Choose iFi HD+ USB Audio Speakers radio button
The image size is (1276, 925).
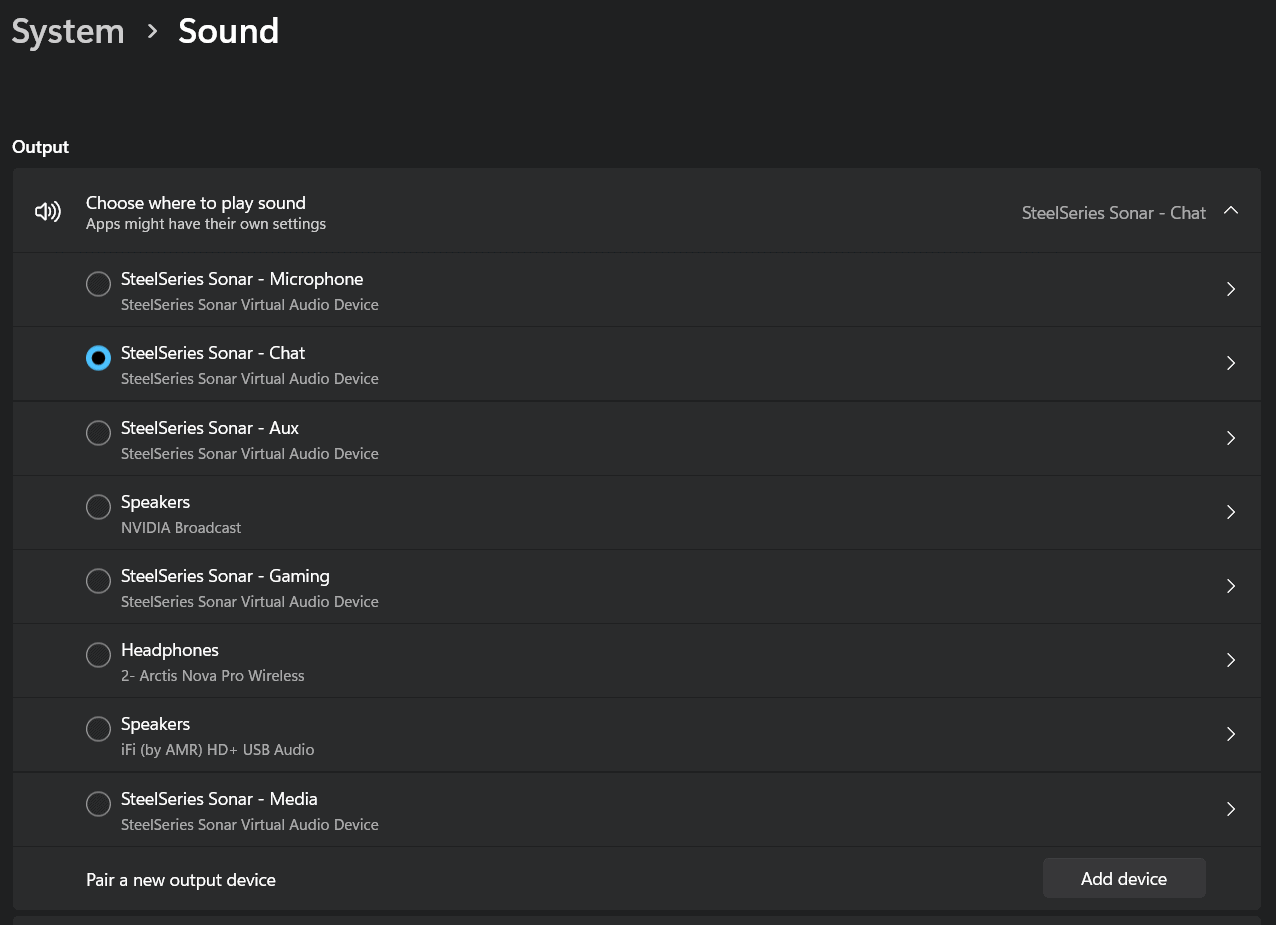pos(98,729)
